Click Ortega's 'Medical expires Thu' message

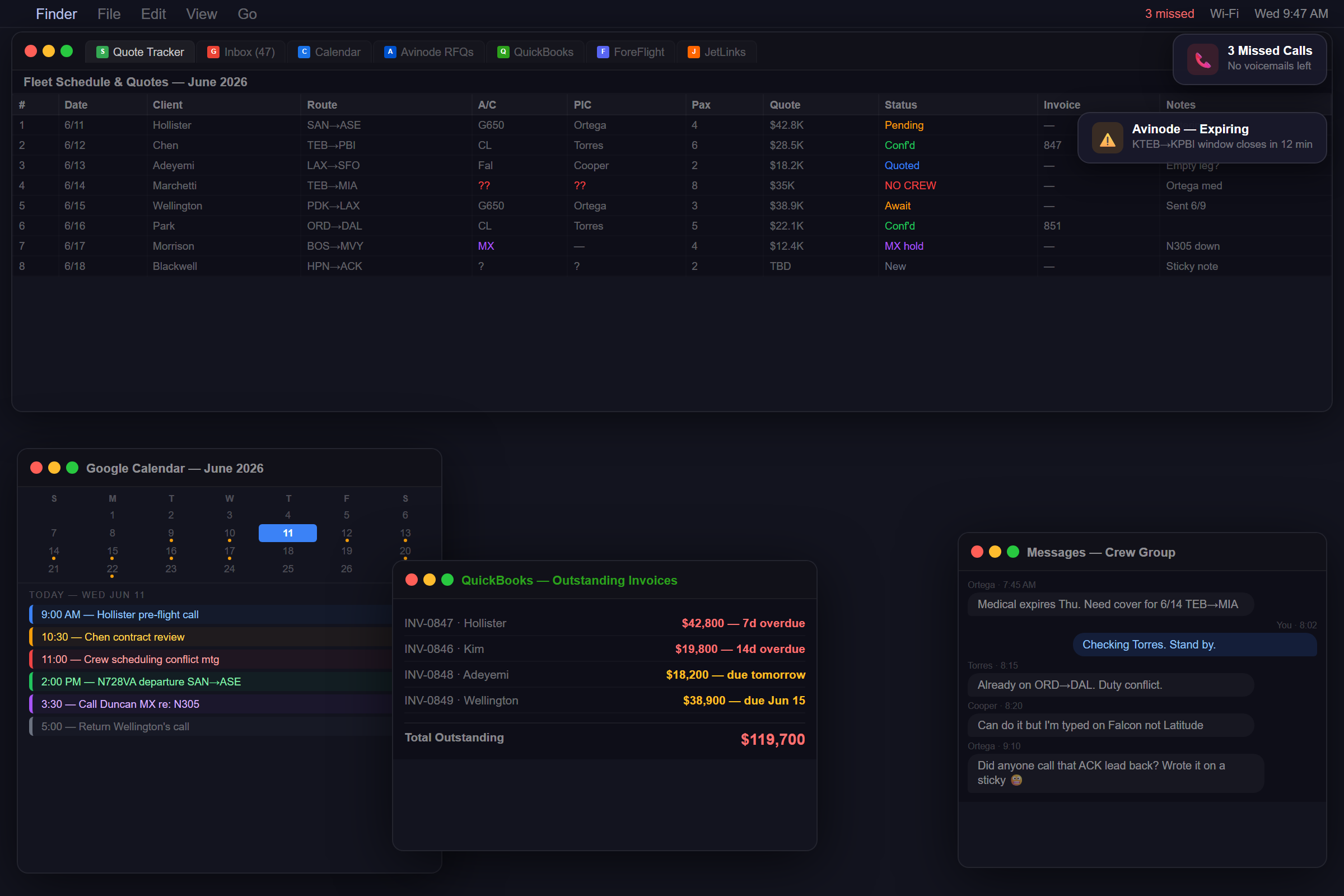[1110, 605]
